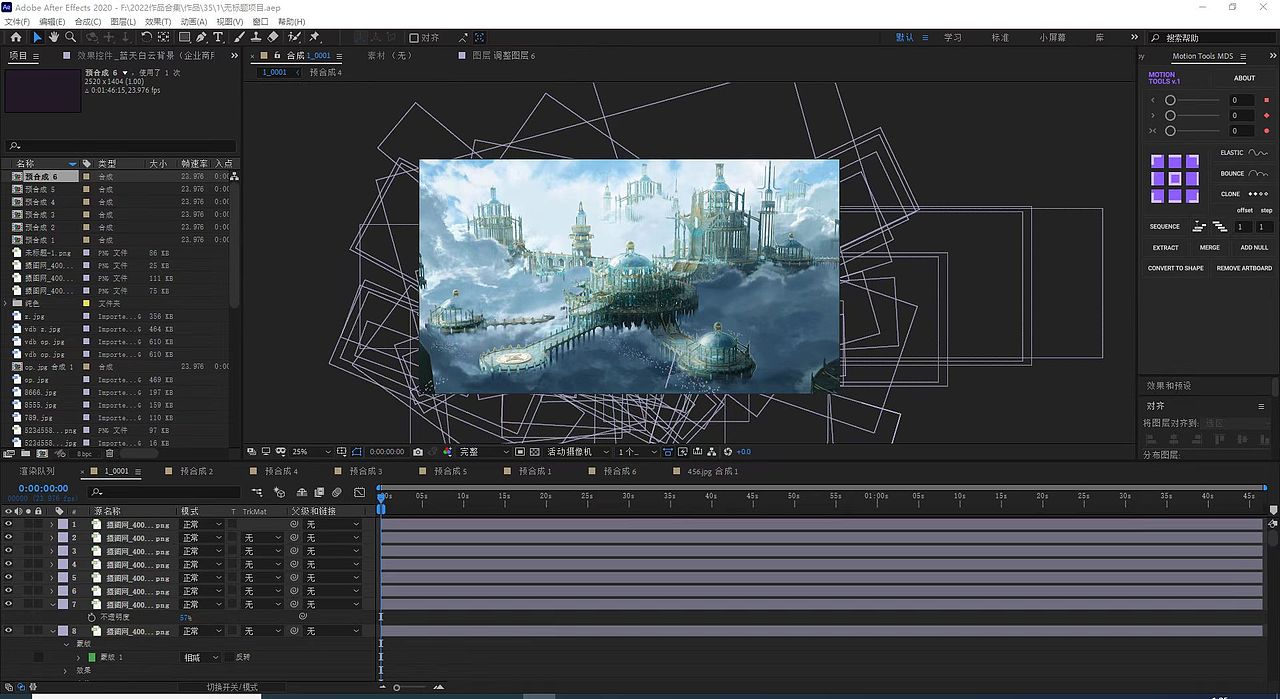Open the 相减 mask mode dropdown

pos(200,657)
